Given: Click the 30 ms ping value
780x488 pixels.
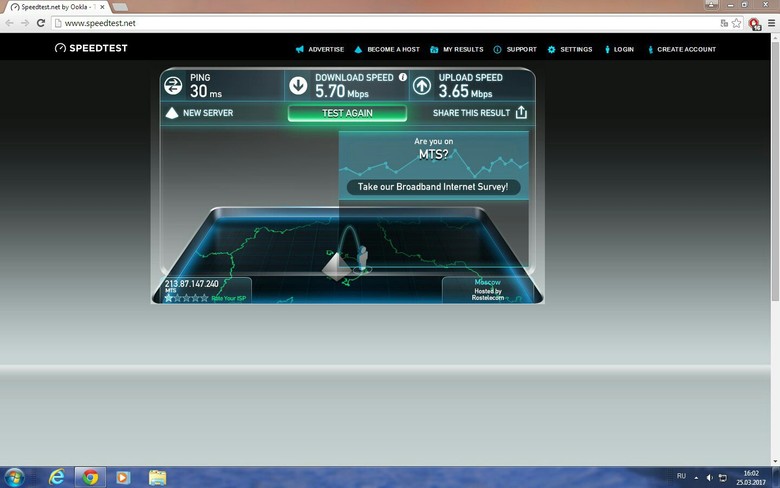Looking at the screenshot, I should click(205, 91).
